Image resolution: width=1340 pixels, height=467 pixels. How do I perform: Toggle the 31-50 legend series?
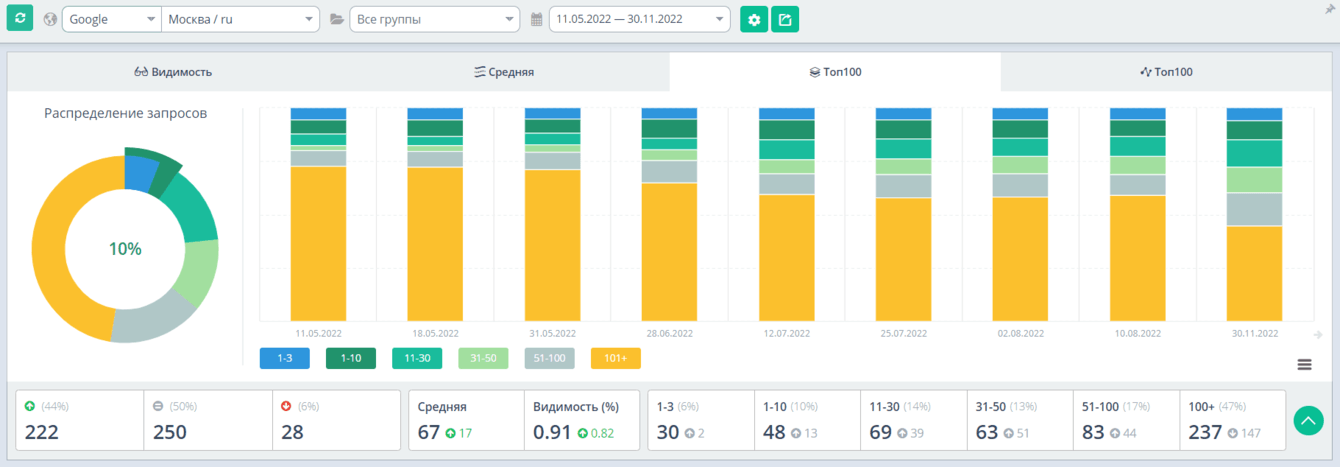click(x=484, y=358)
